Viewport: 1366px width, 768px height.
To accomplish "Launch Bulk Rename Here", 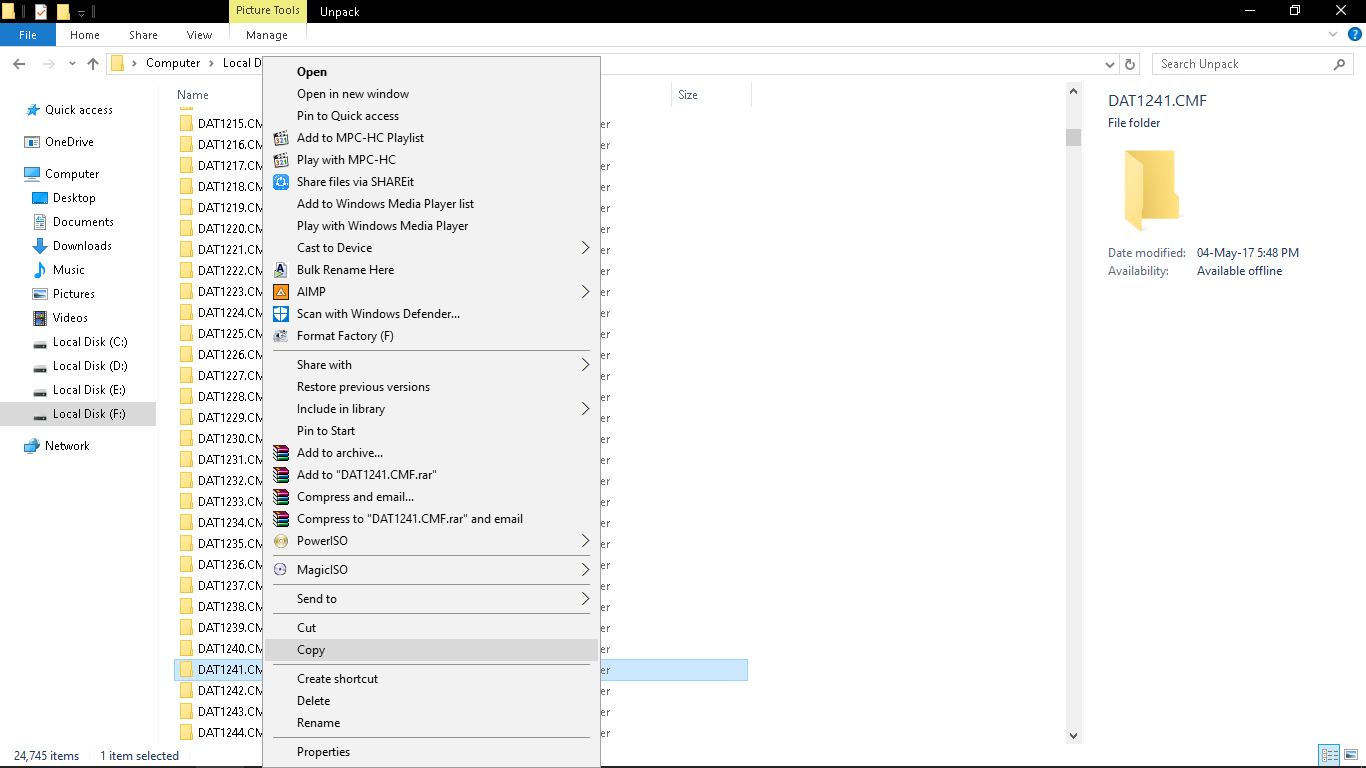I will coord(345,270).
